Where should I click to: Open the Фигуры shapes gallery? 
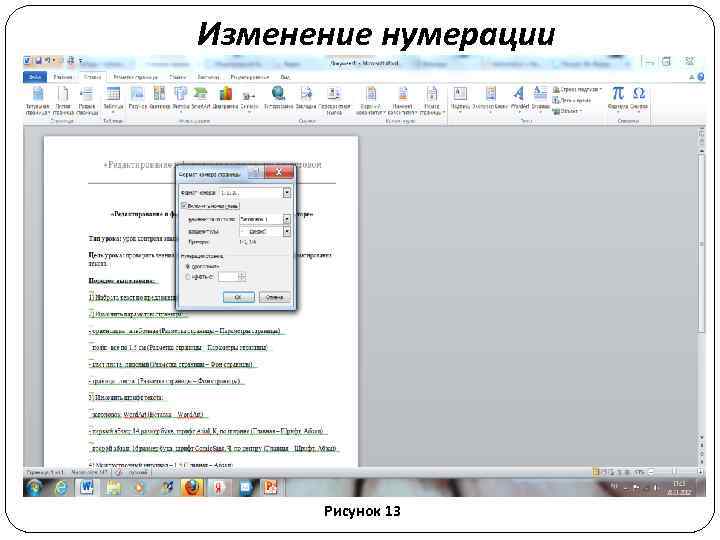click(x=181, y=98)
